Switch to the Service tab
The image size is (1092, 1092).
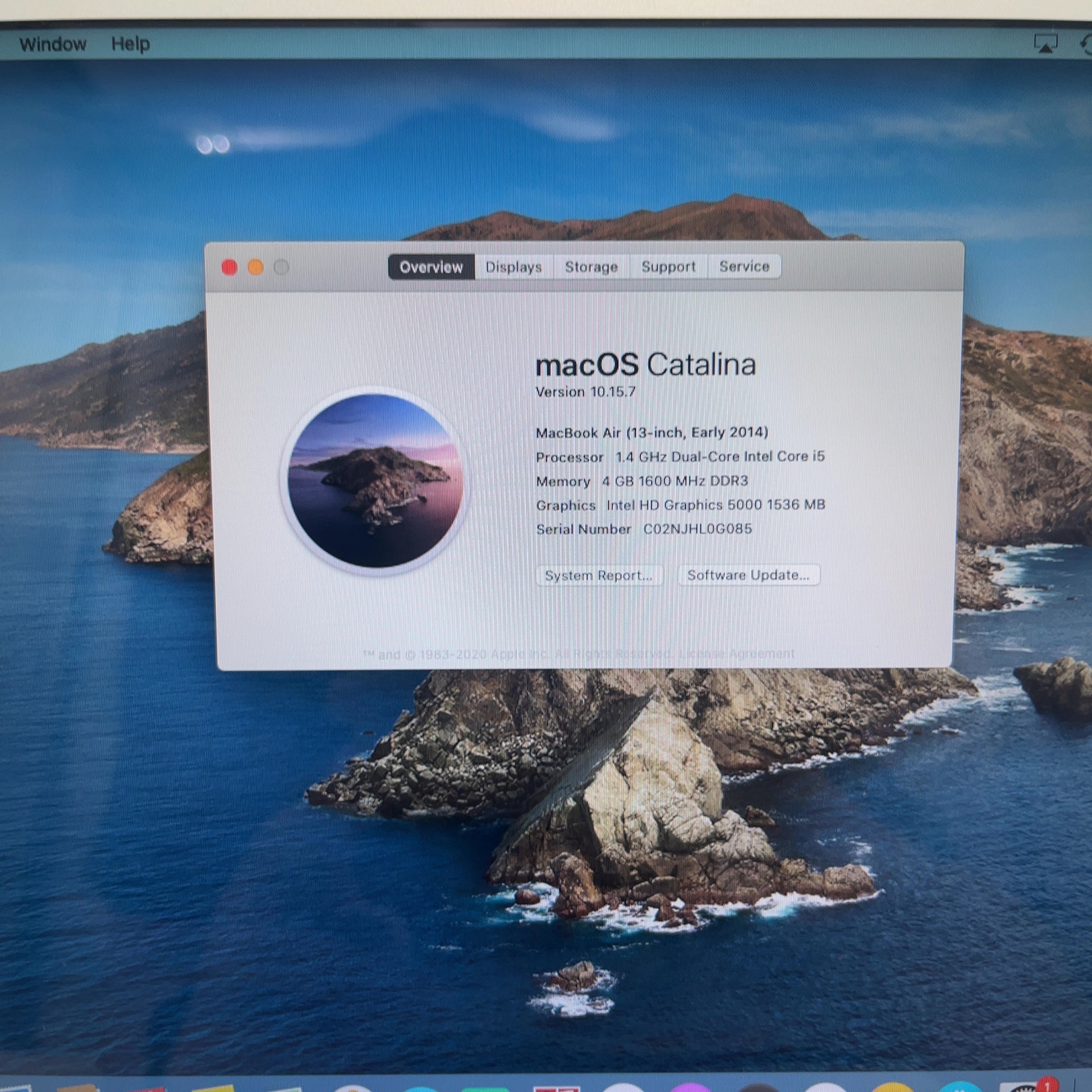(x=744, y=265)
